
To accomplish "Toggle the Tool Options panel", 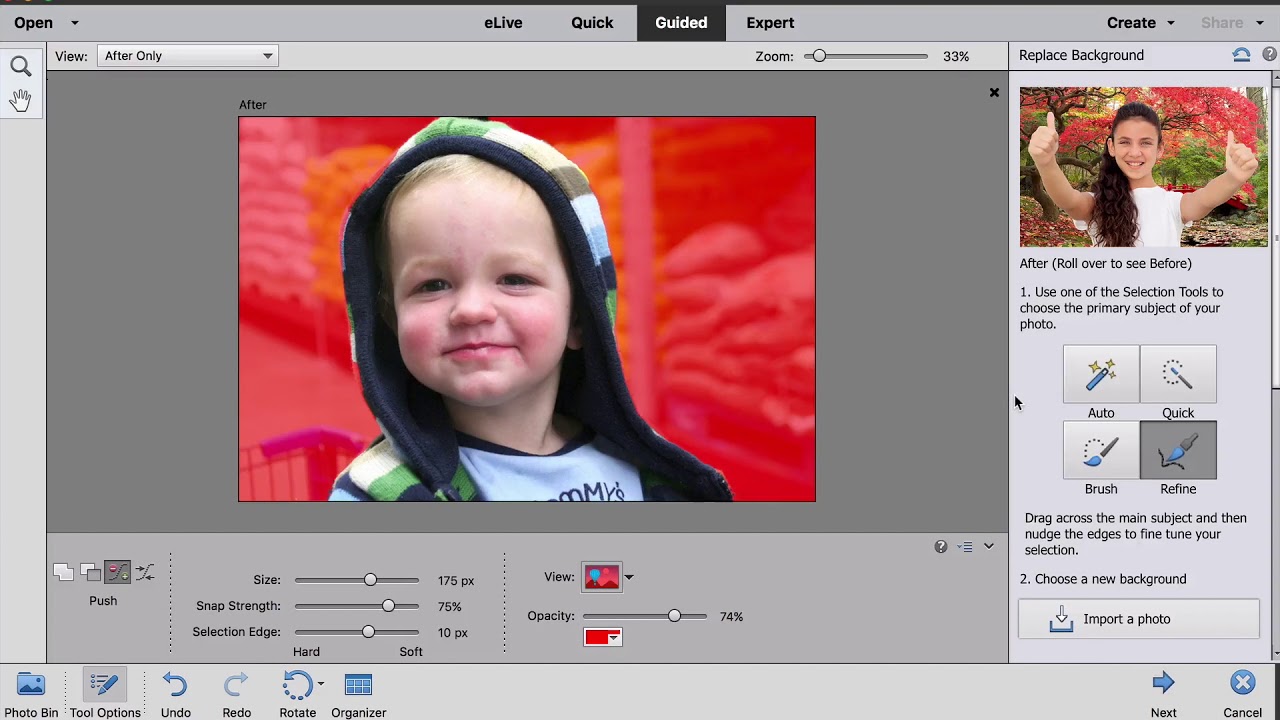I will click(104, 695).
